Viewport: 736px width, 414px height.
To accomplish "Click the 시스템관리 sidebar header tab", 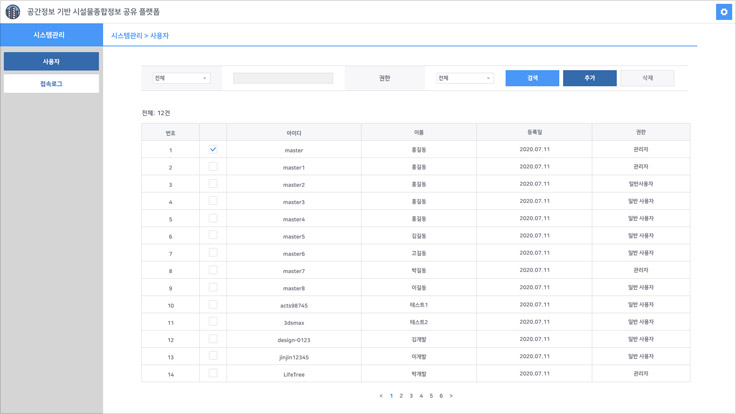I will (51, 35).
